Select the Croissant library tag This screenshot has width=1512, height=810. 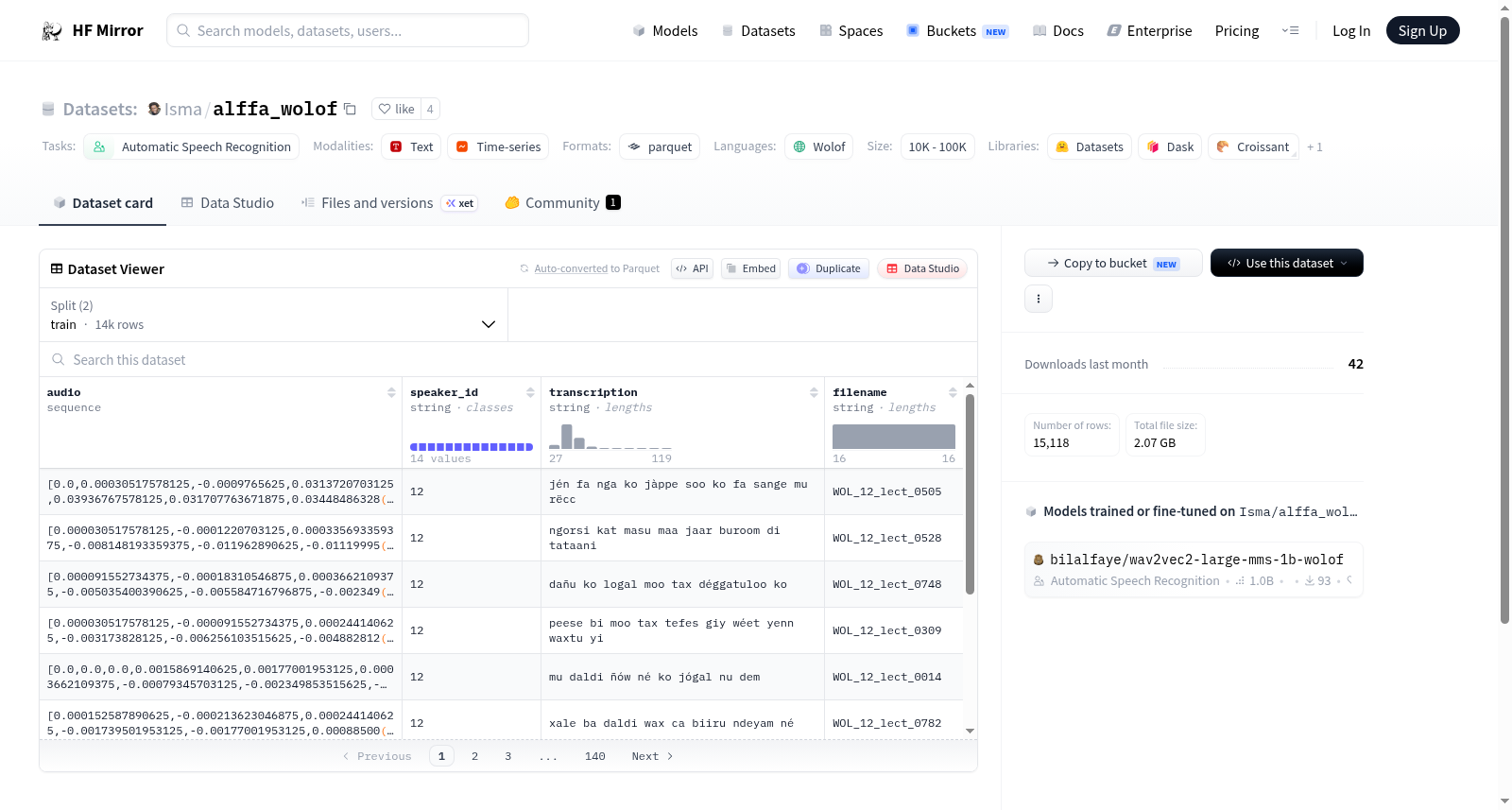(1253, 146)
